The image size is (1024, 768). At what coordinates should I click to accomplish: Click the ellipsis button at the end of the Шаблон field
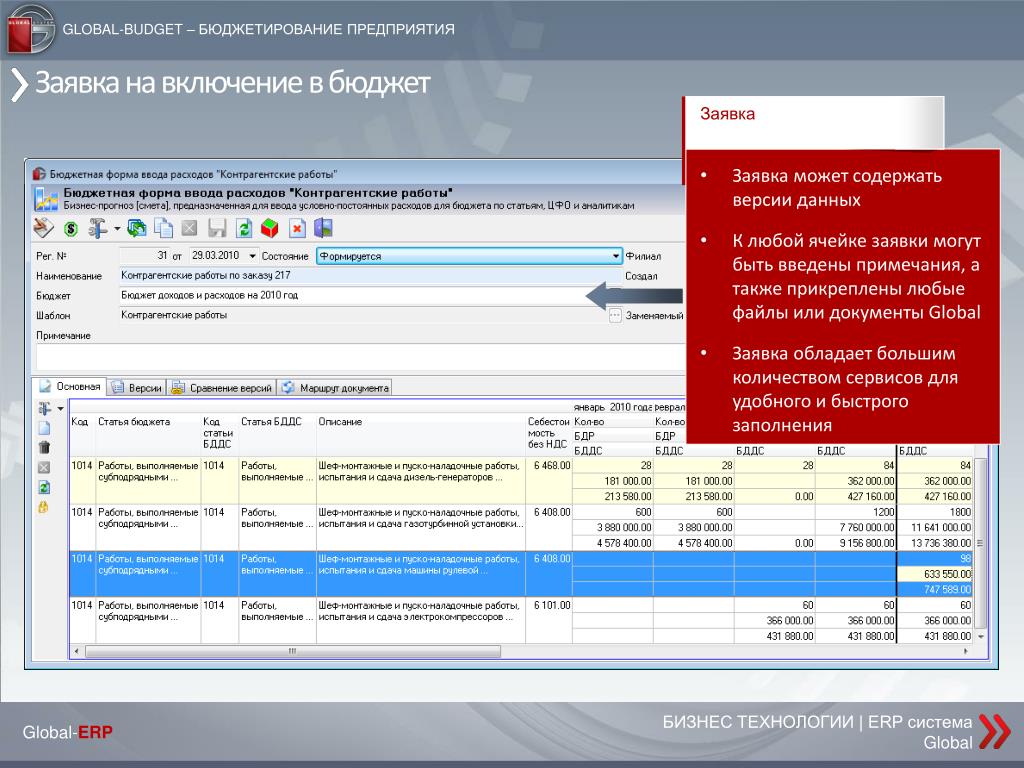[x=615, y=315]
